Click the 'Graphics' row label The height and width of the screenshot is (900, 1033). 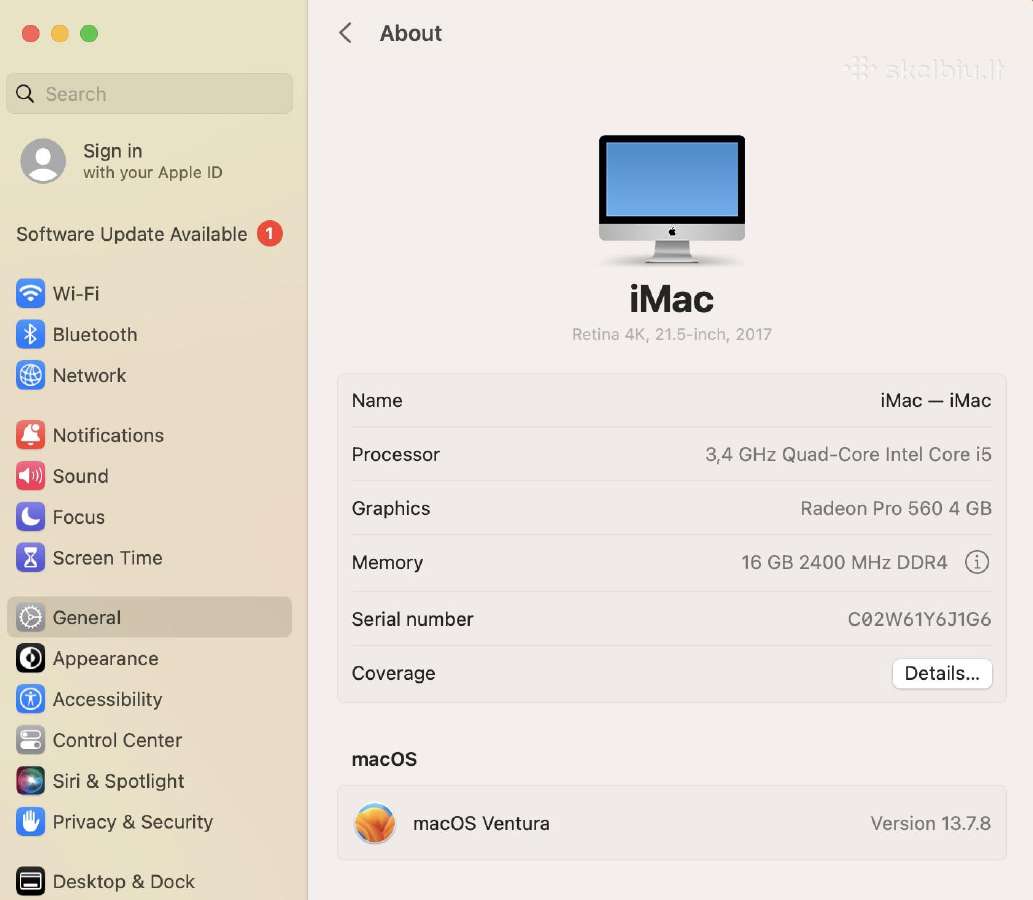pos(391,509)
